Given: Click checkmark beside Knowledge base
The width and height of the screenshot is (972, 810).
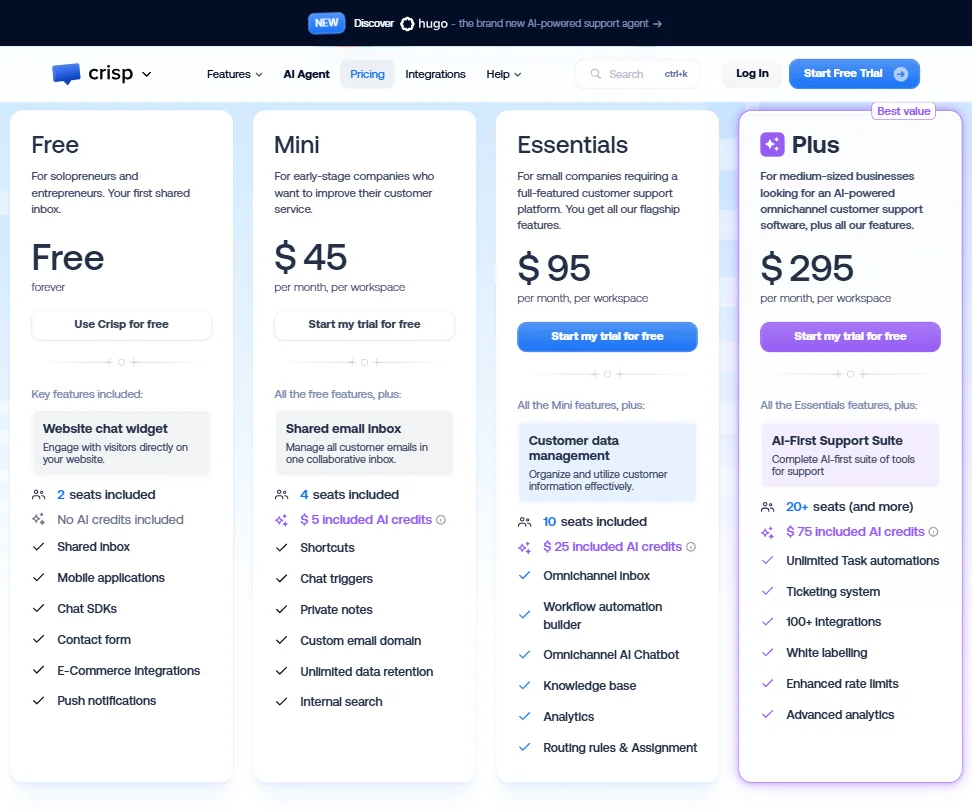Looking at the screenshot, I should tap(524, 685).
